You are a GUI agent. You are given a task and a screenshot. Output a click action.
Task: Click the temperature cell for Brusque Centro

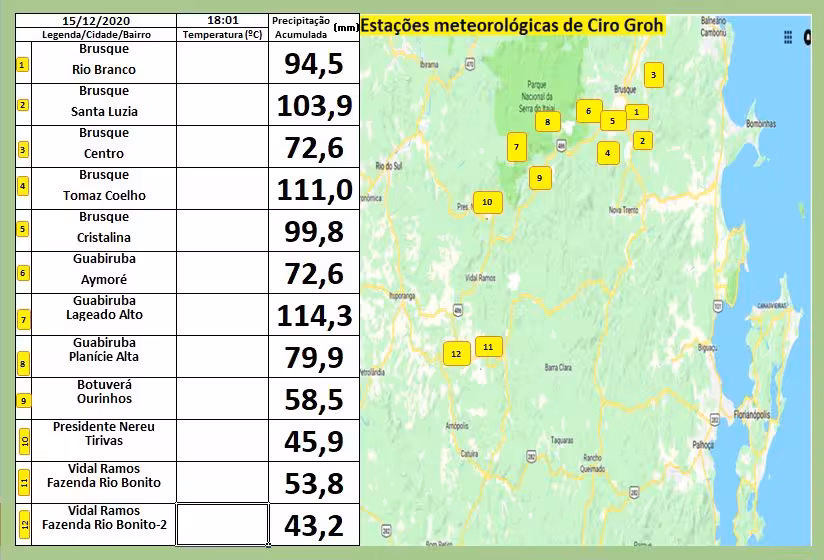pos(222,146)
